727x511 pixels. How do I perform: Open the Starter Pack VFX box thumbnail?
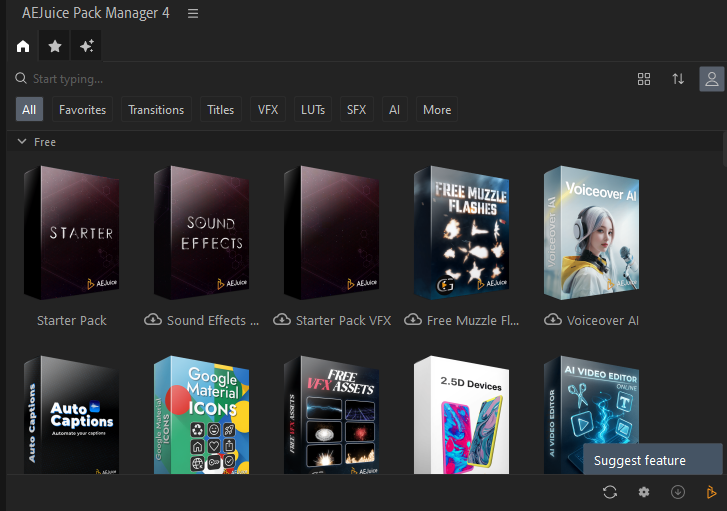coord(332,232)
